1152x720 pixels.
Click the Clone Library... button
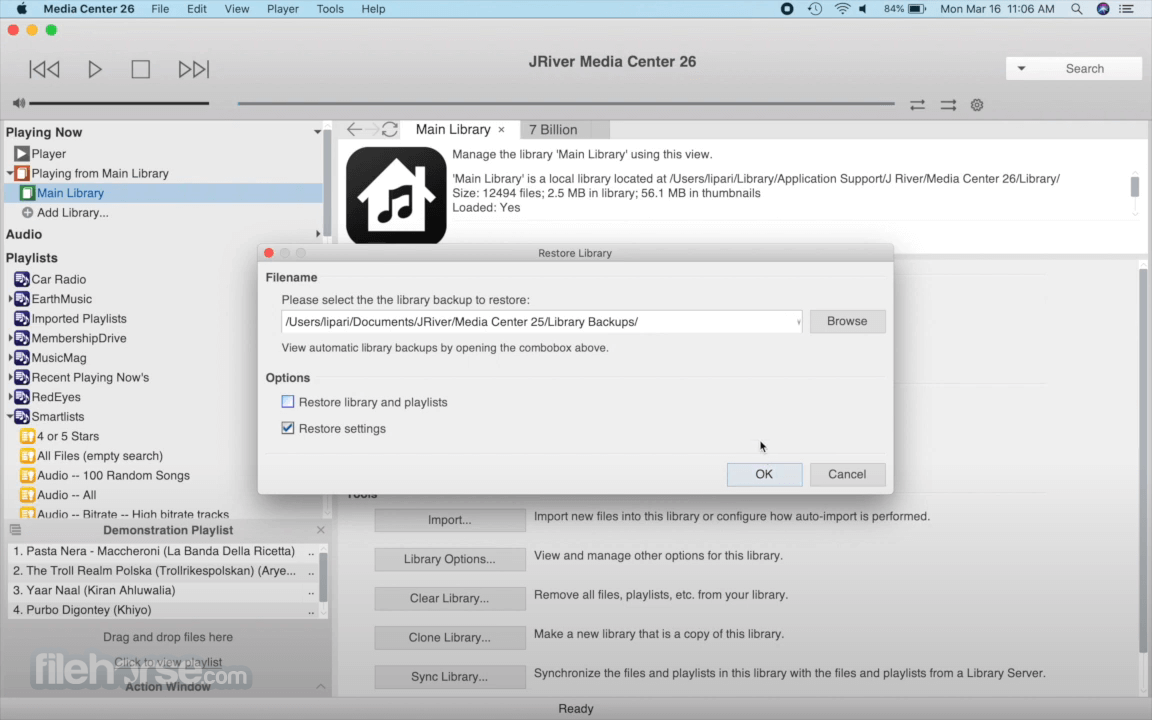click(x=450, y=637)
